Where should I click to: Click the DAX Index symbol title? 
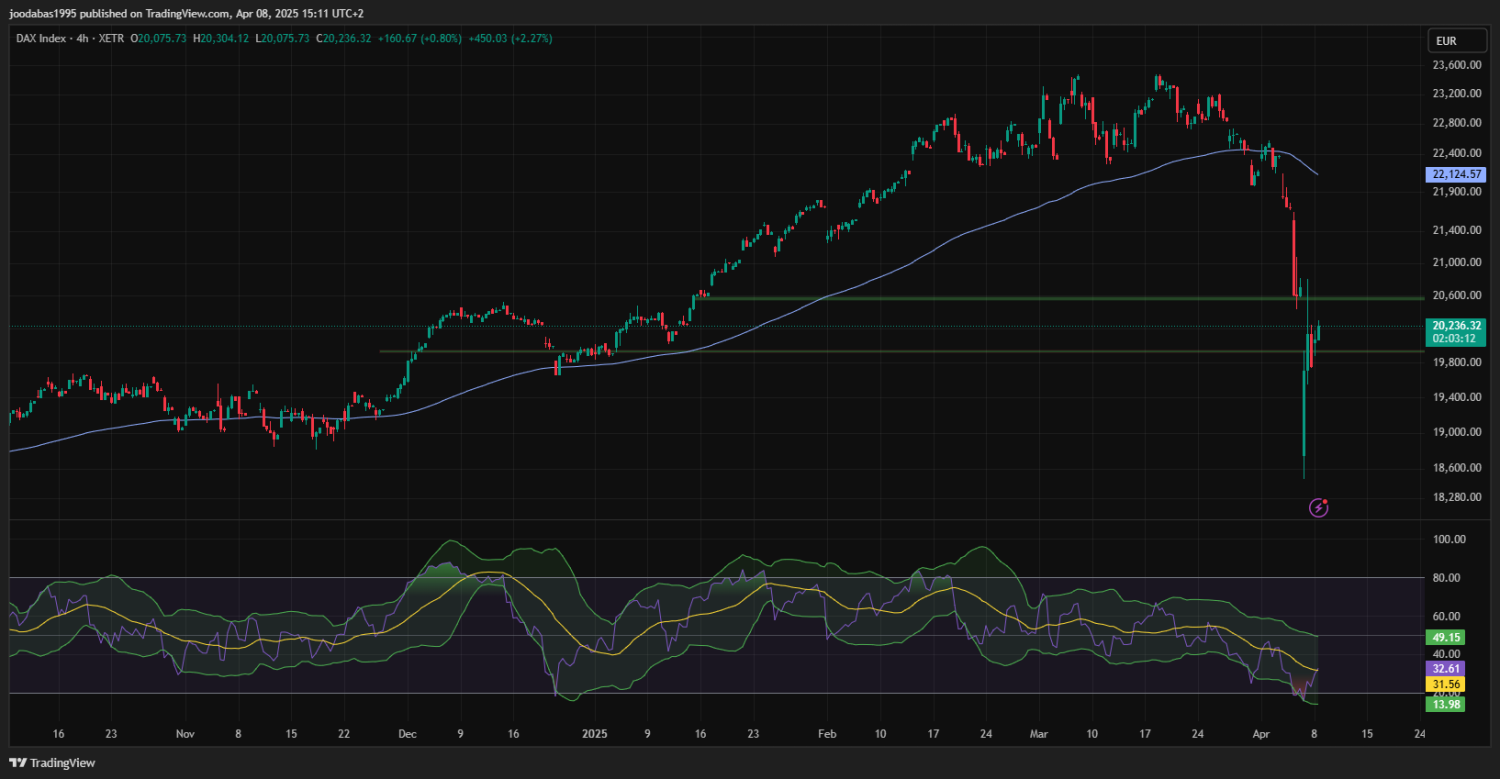pyautogui.click(x=40, y=38)
